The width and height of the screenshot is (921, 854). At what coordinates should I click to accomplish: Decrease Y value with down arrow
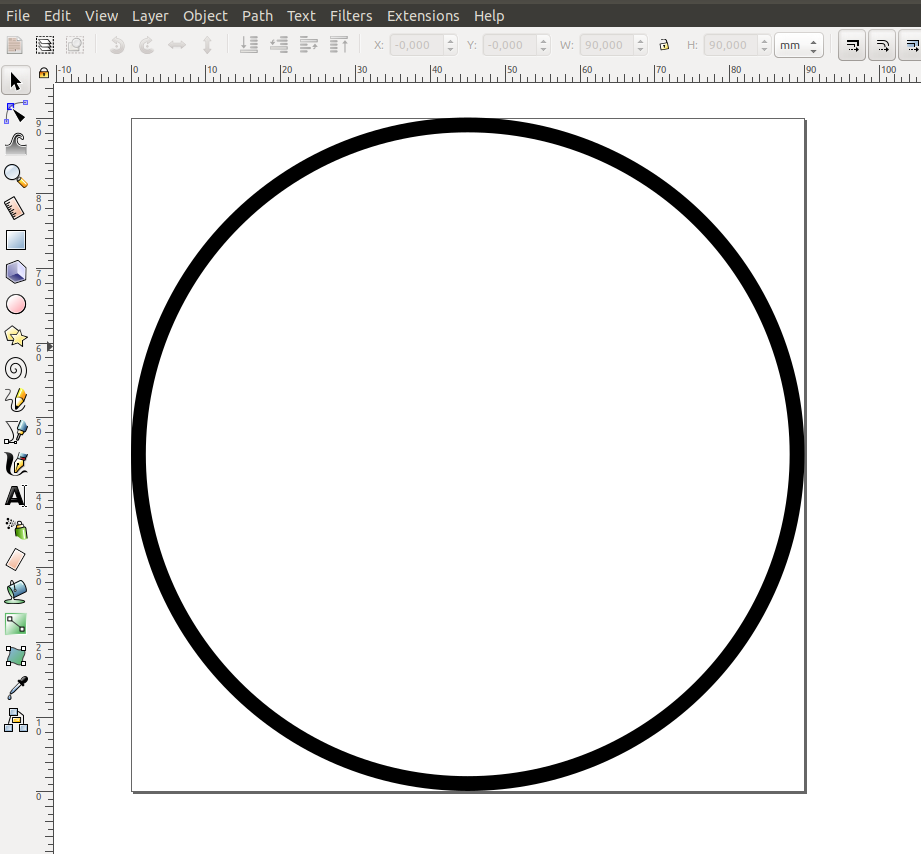click(543, 50)
